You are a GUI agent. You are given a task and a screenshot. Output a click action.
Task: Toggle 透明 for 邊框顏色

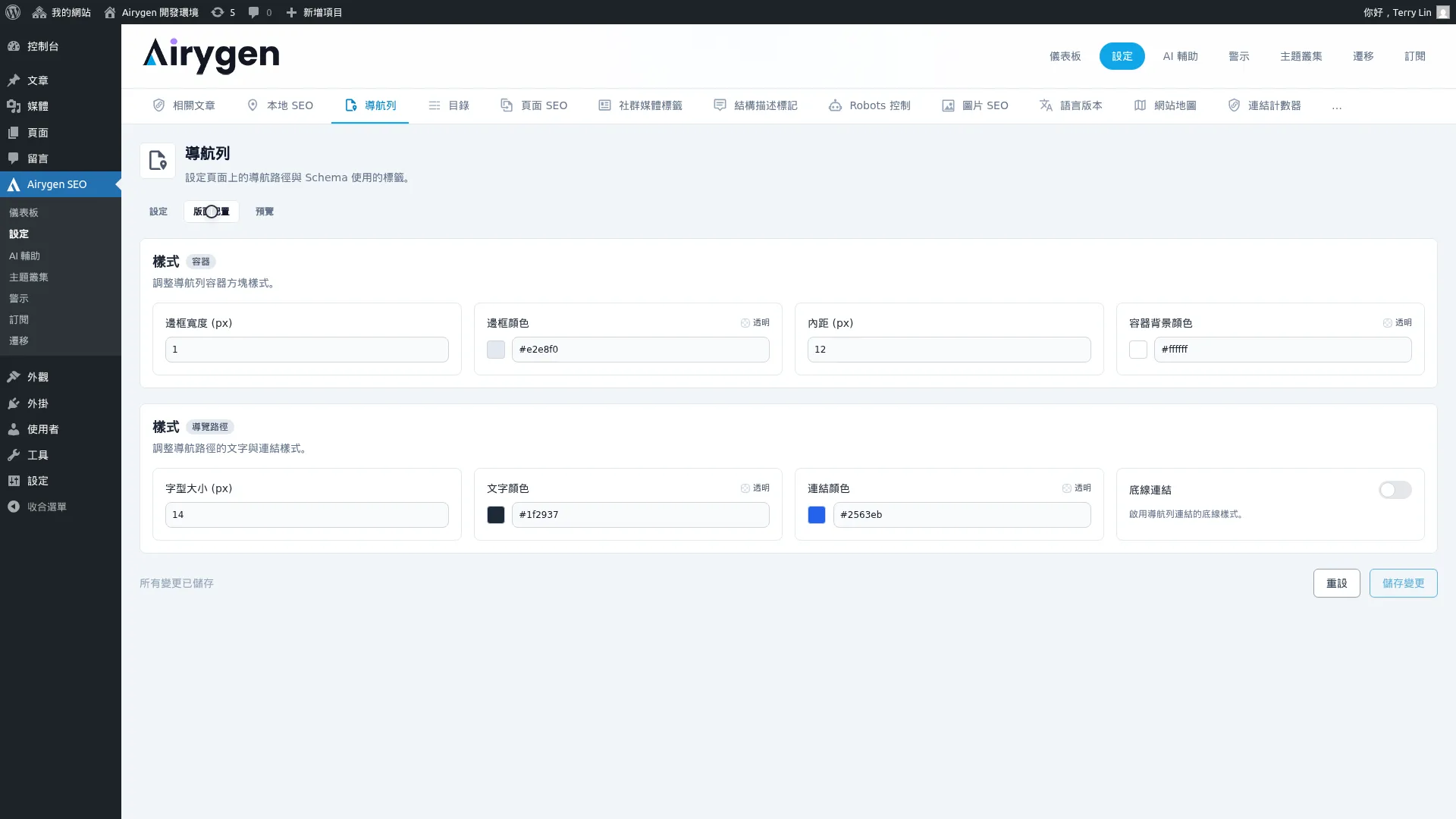(x=755, y=323)
